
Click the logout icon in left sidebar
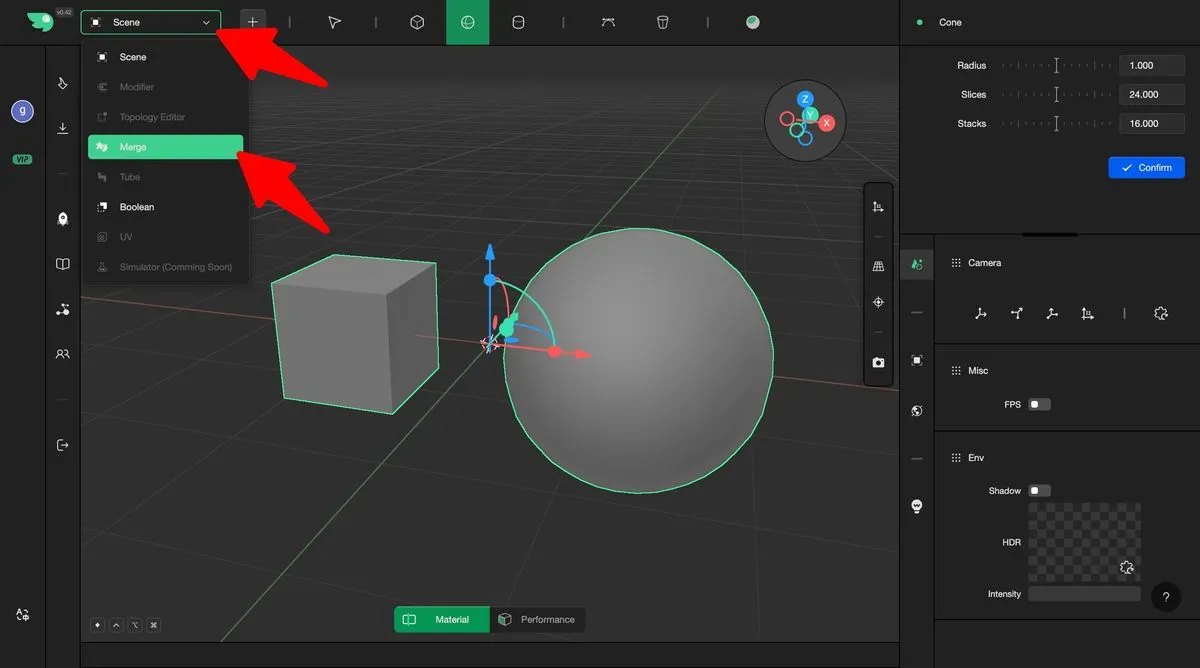[x=63, y=445]
